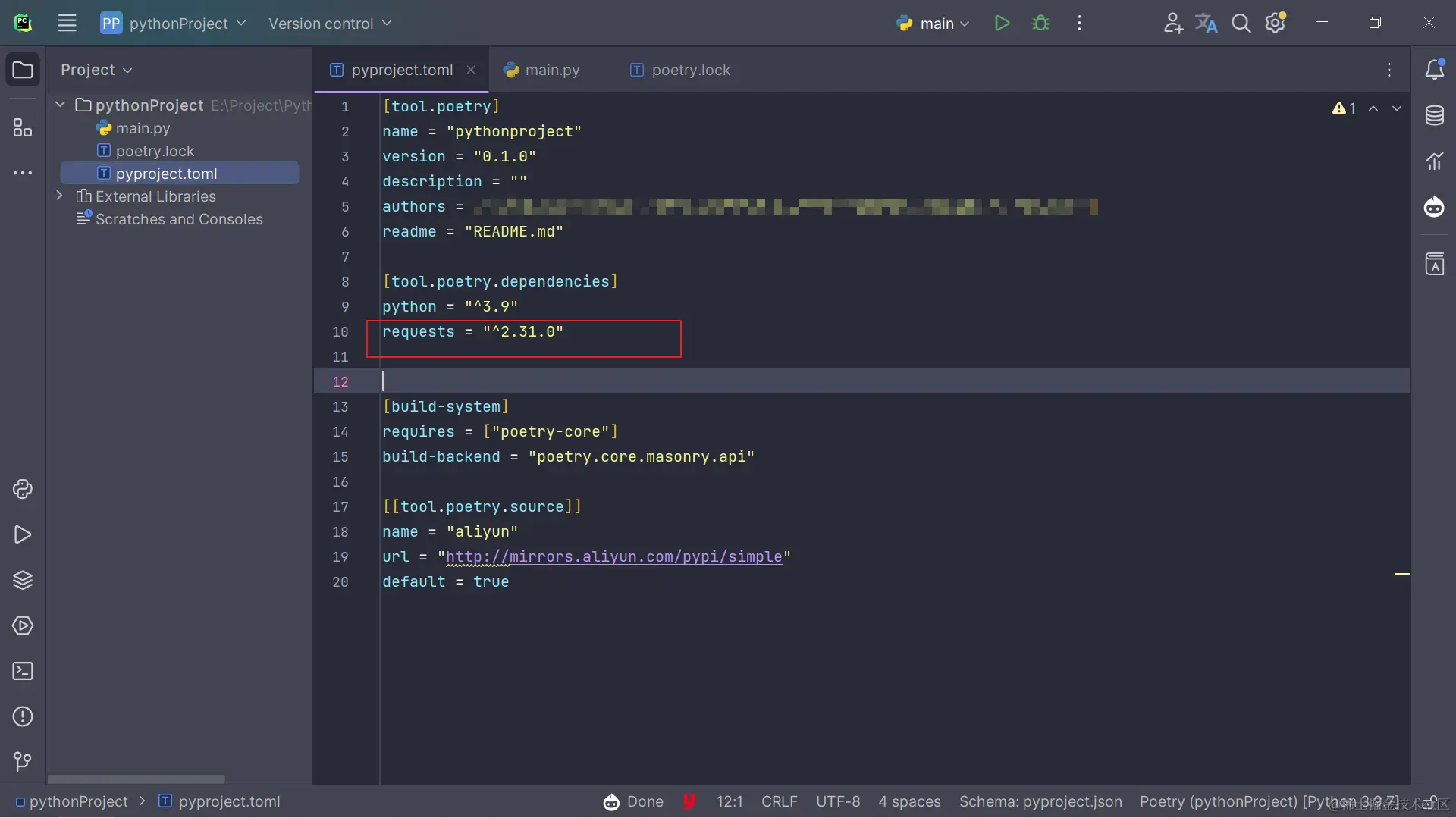Click line number 17 in the gutter
The width and height of the screenshot is (1456, 818).
340,506
